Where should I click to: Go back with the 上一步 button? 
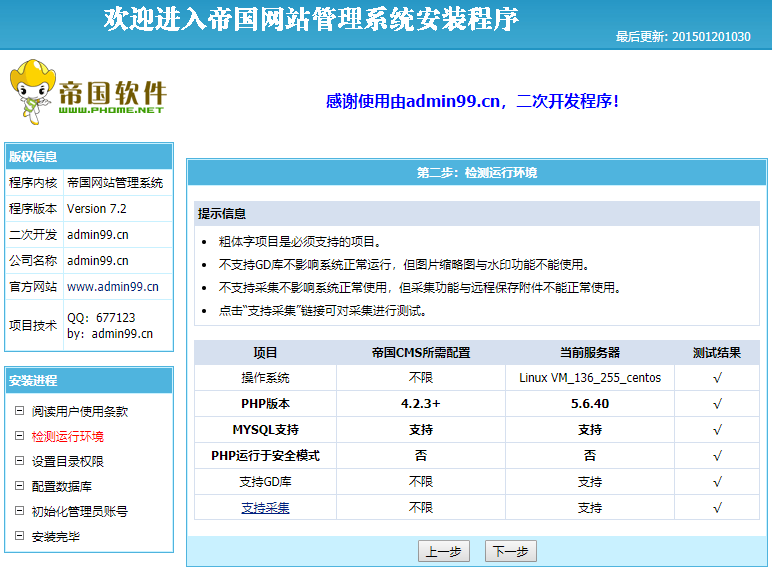click(x=444, y=551)
